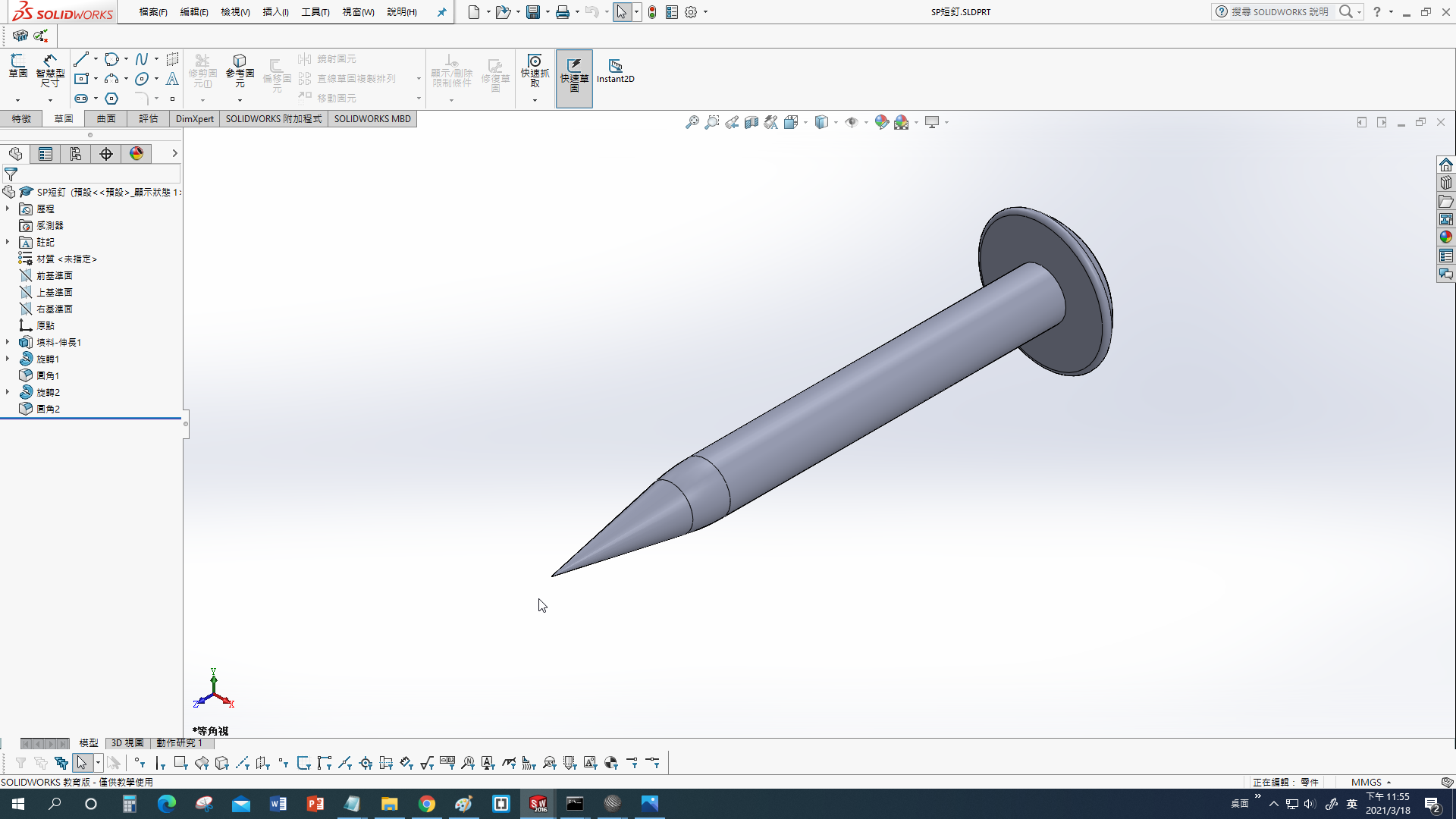Expand the 旋轉2 feature
1456x819 pixels.
[x=8, y=392]
